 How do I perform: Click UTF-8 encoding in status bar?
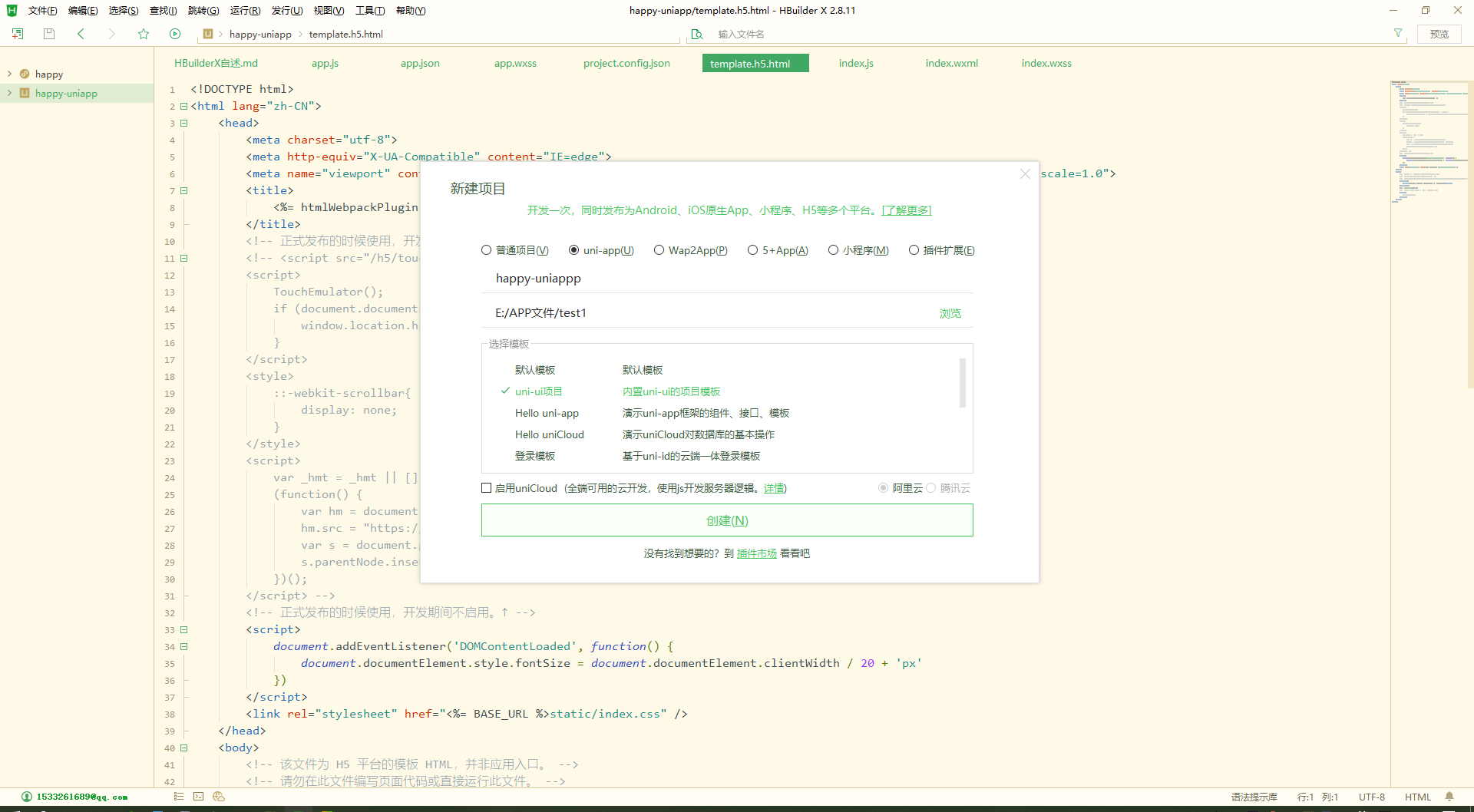click(x=1372, y=797)
